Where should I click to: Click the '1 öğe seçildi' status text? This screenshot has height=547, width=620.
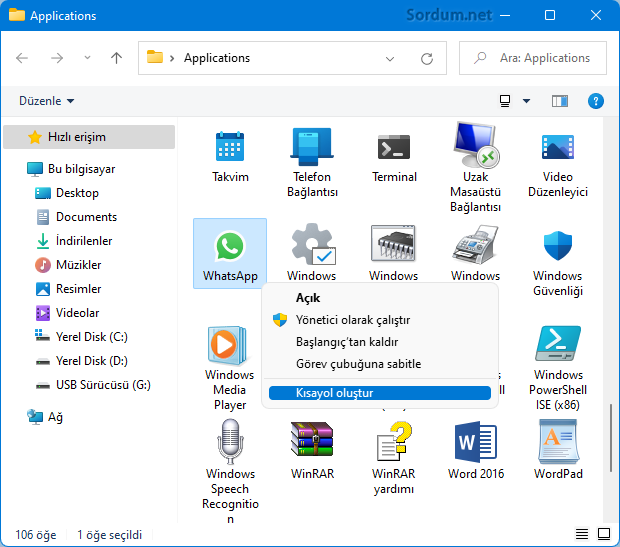110,535
